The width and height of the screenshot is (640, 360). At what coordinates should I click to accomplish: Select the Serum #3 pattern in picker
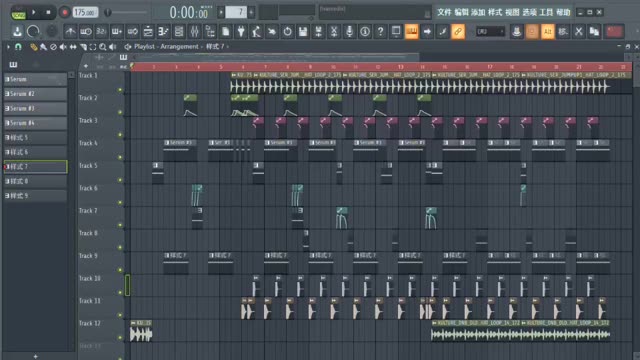[x=36, y=108]
